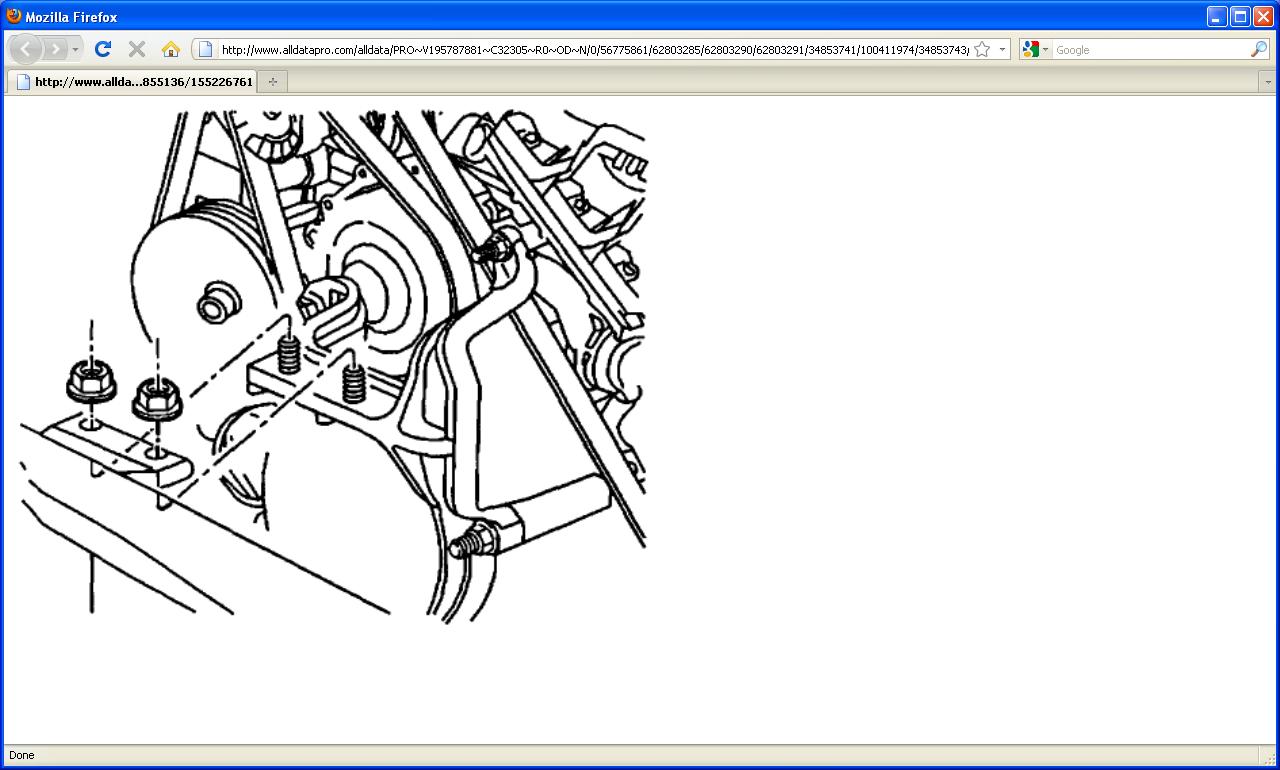The width and height of the screenshot is (1280, 770).
Task: List all tabs dropdown arrow
Action: click(1268, 82)
